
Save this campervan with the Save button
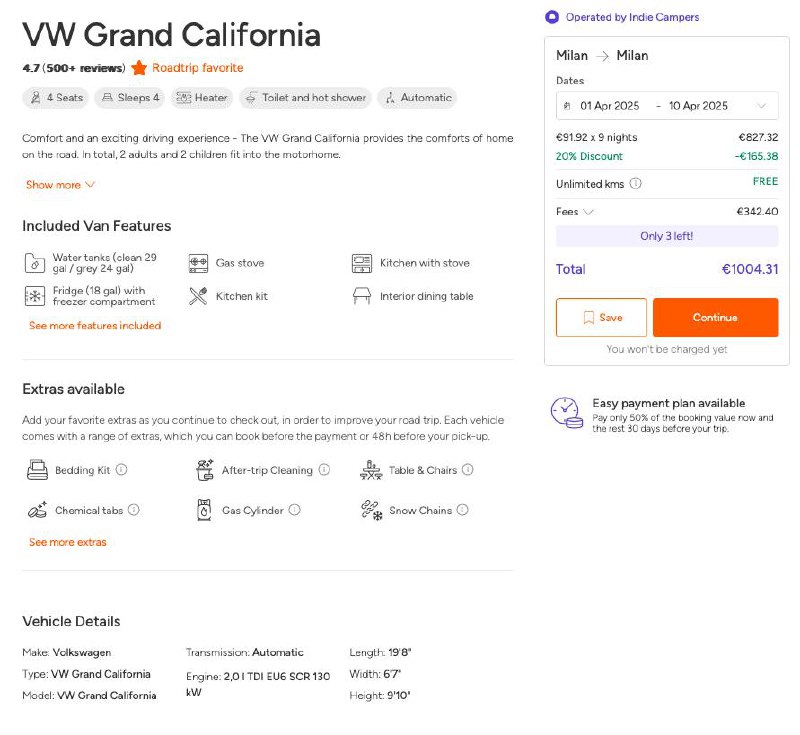click(602, 317)
